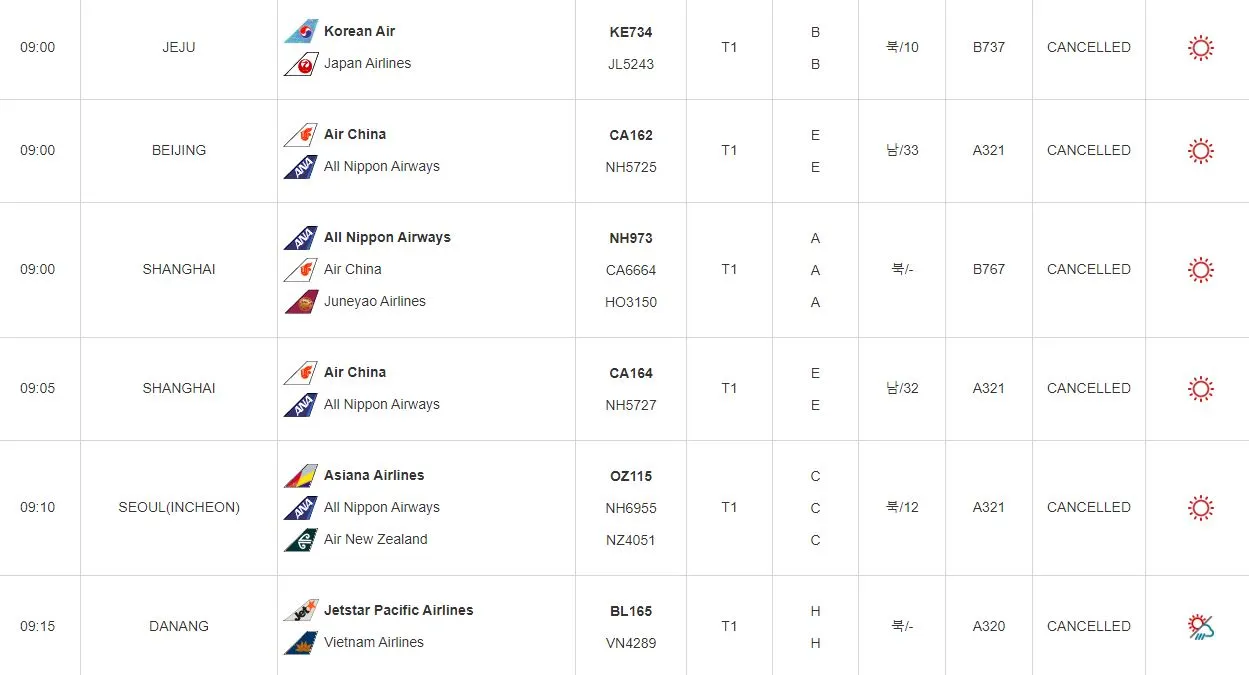Image resolution: width=1249 pixels, height=675 pixels.
Task: Click flight number BL165
Action: point(630,612)
